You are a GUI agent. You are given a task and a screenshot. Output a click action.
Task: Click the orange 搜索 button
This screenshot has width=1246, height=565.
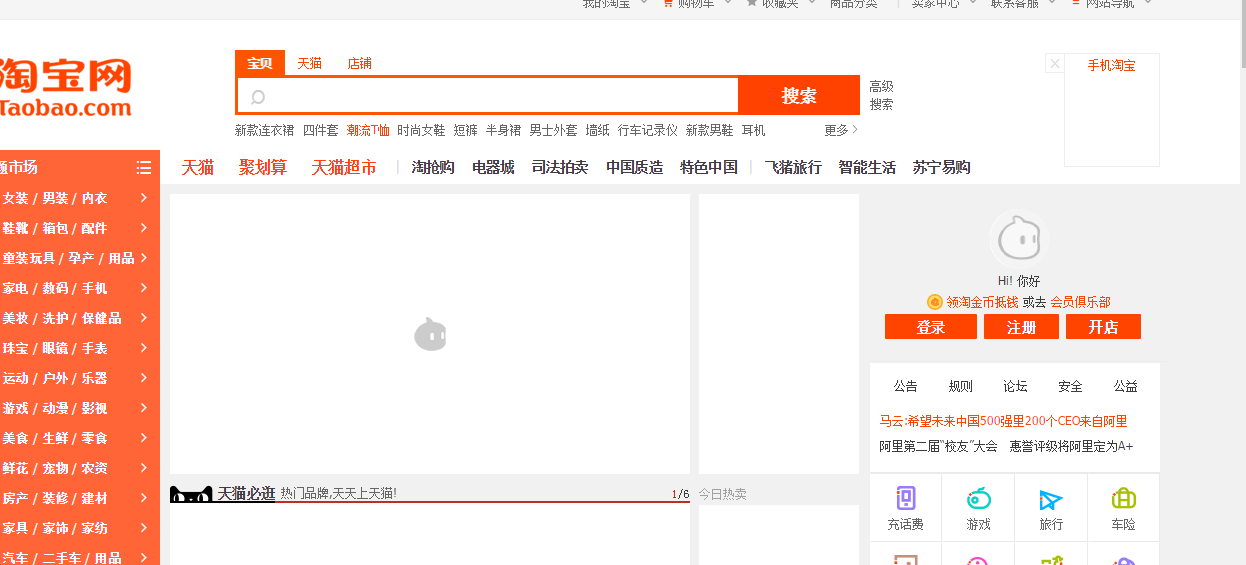tap(799, 96)
